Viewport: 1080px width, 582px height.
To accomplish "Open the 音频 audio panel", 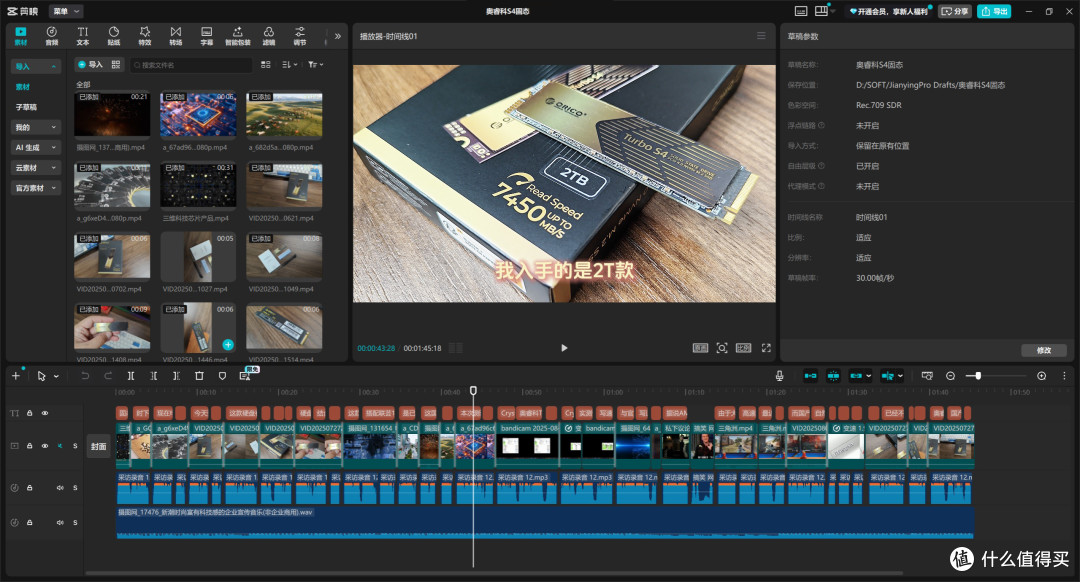I will click(x=52, y=36).
